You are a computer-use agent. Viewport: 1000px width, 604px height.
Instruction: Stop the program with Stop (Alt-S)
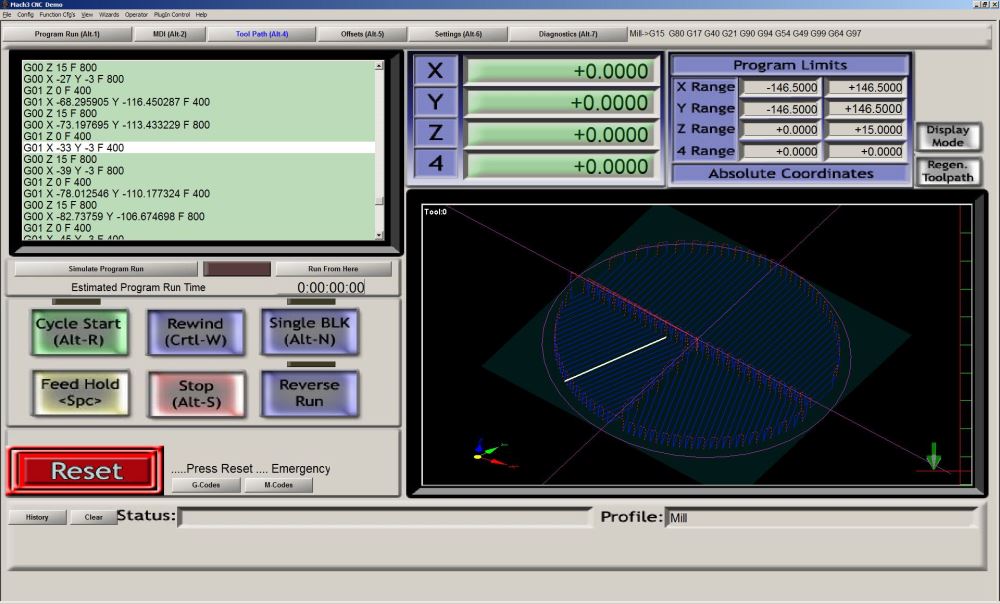click(x=196, y=394)
